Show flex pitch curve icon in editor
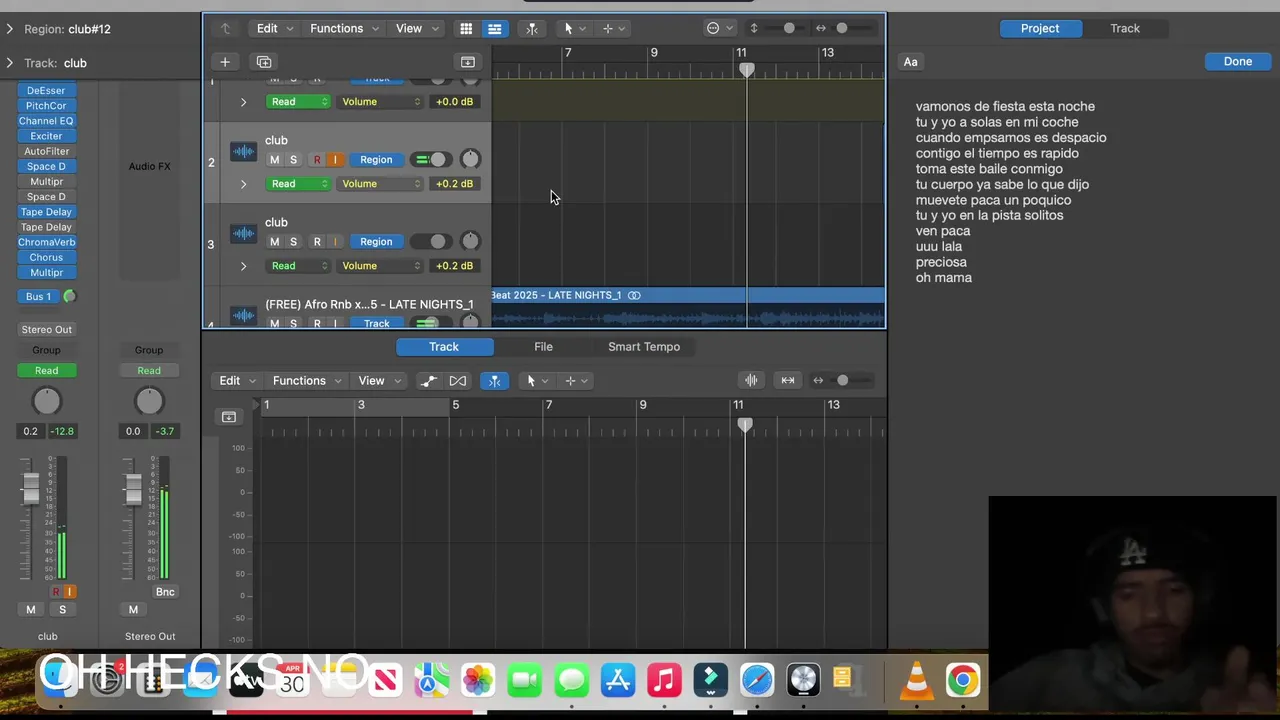This screenshot has height=720, width=1280. point(428,381)
